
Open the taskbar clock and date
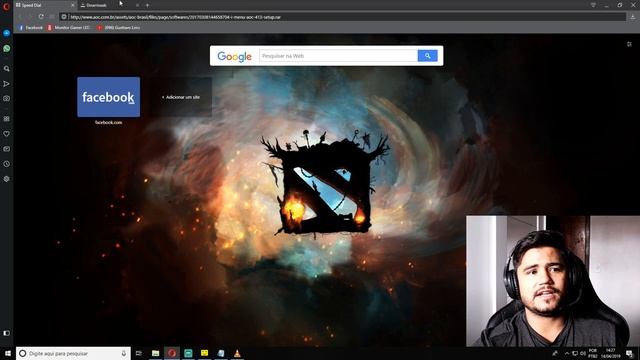pos(611,353)
